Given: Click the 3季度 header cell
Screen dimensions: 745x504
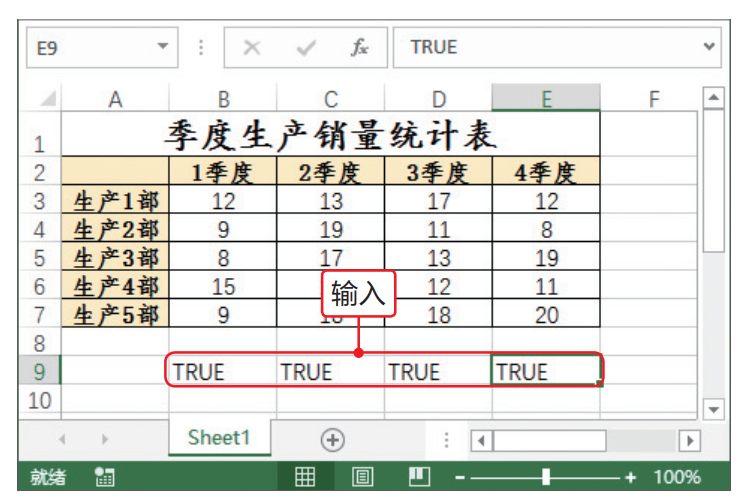Looking at the screenshot, I should [x=438, y=171].
